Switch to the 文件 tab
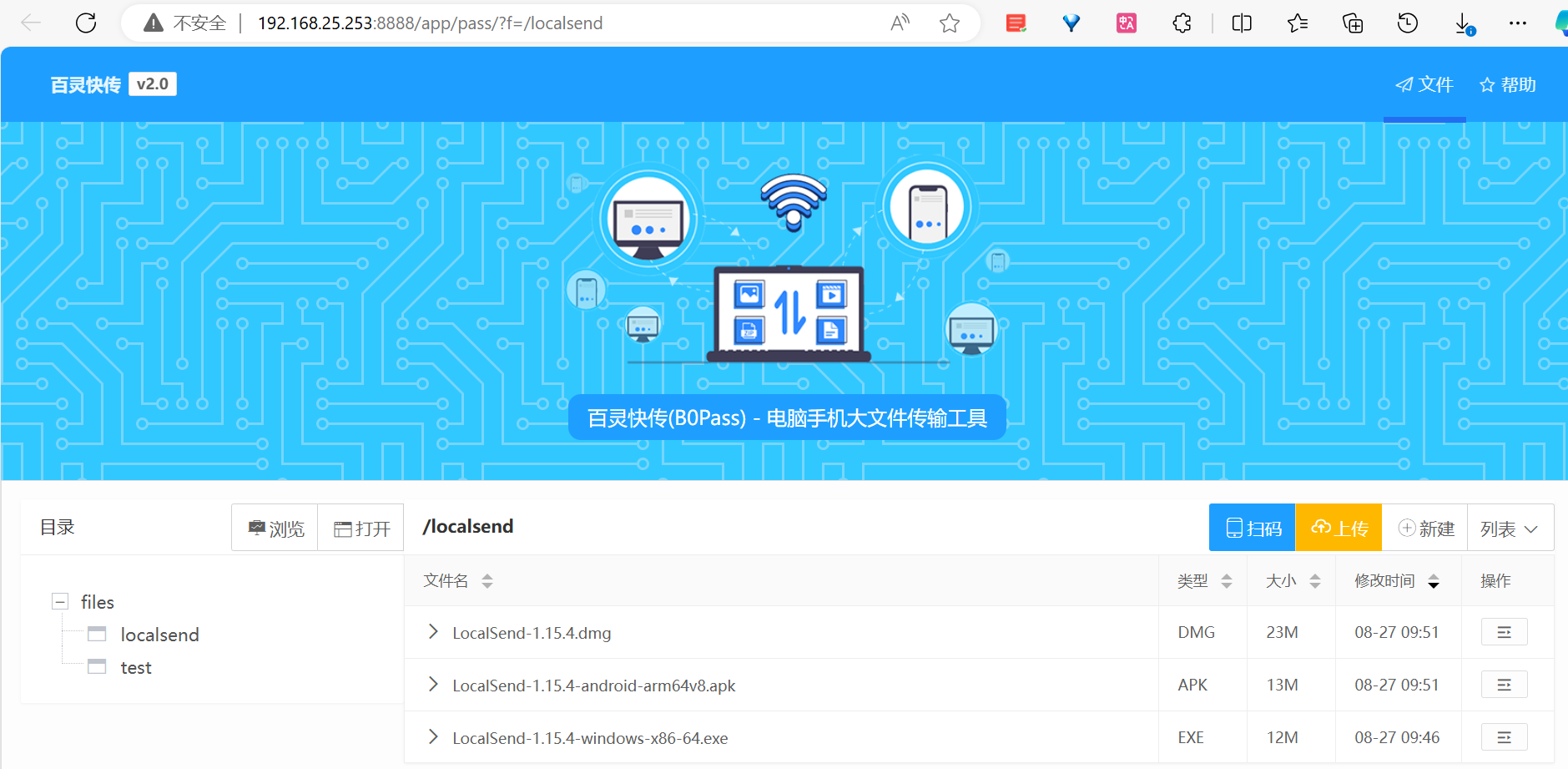Screen dimensions: 1568x769 [x=1424, y=84]
